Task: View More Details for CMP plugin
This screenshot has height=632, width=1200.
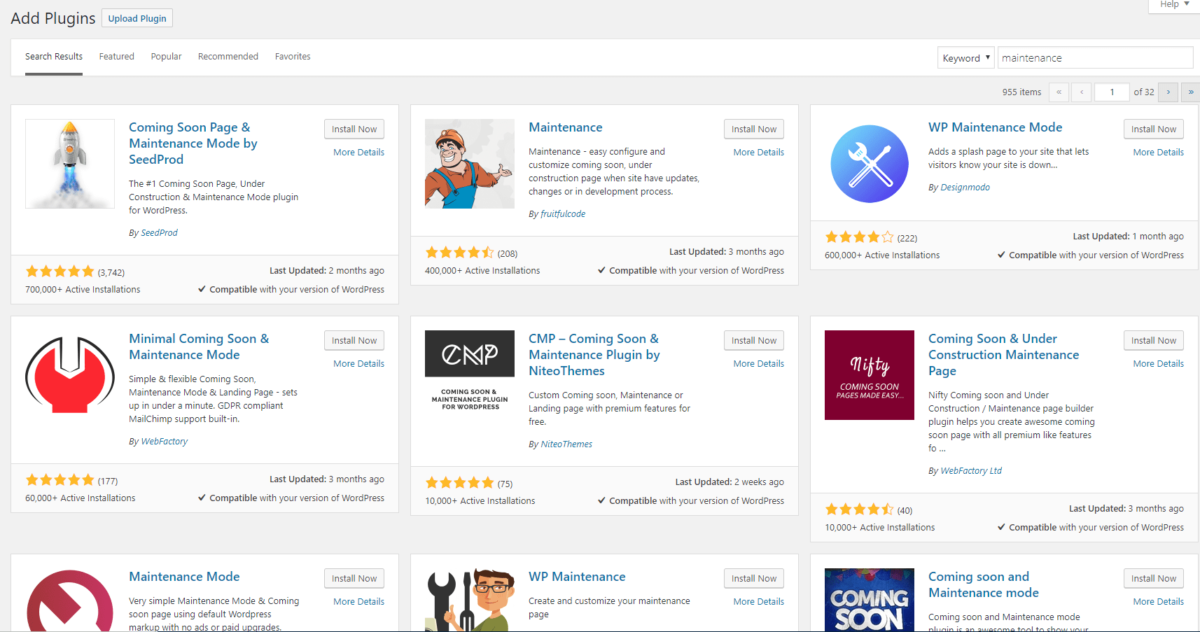Action: 759,363
